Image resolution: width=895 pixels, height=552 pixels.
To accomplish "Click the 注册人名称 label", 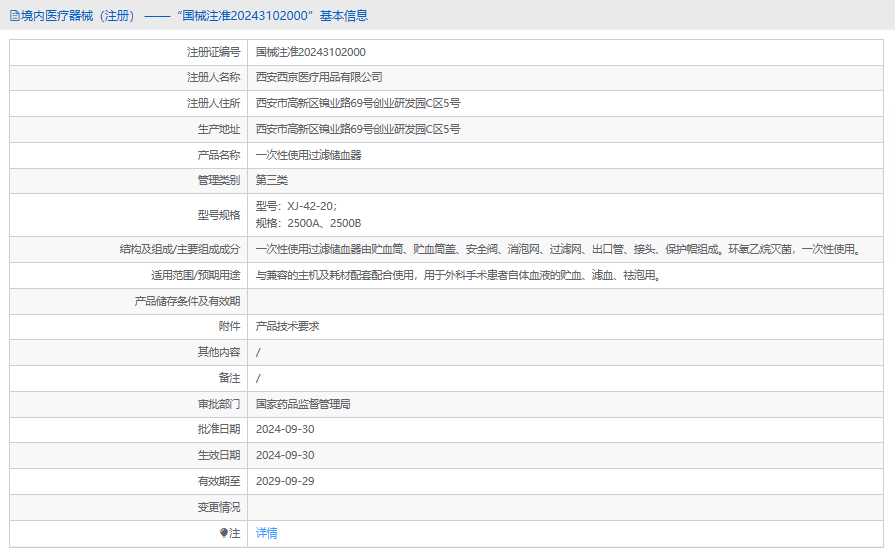I will [213, 77].
